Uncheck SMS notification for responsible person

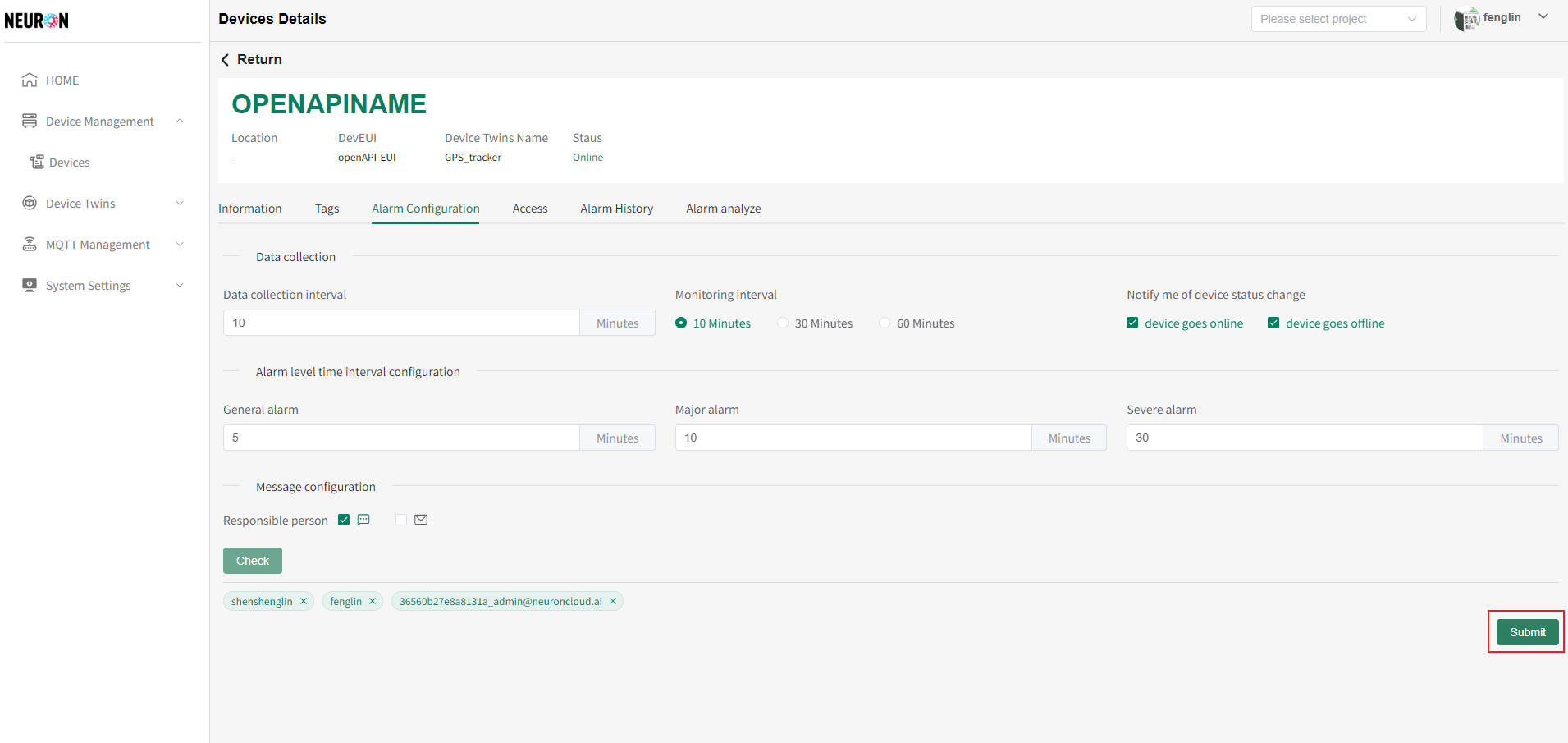click(344, 520)
